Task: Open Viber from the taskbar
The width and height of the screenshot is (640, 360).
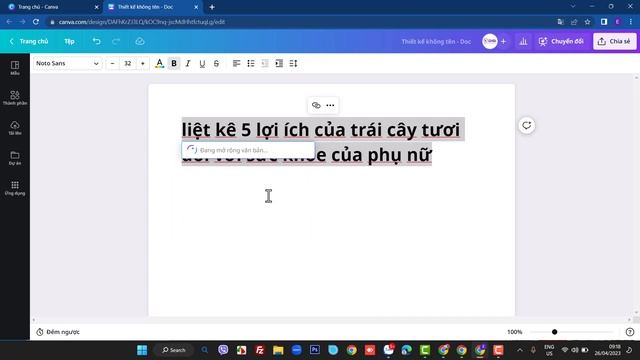Action: 223,350
